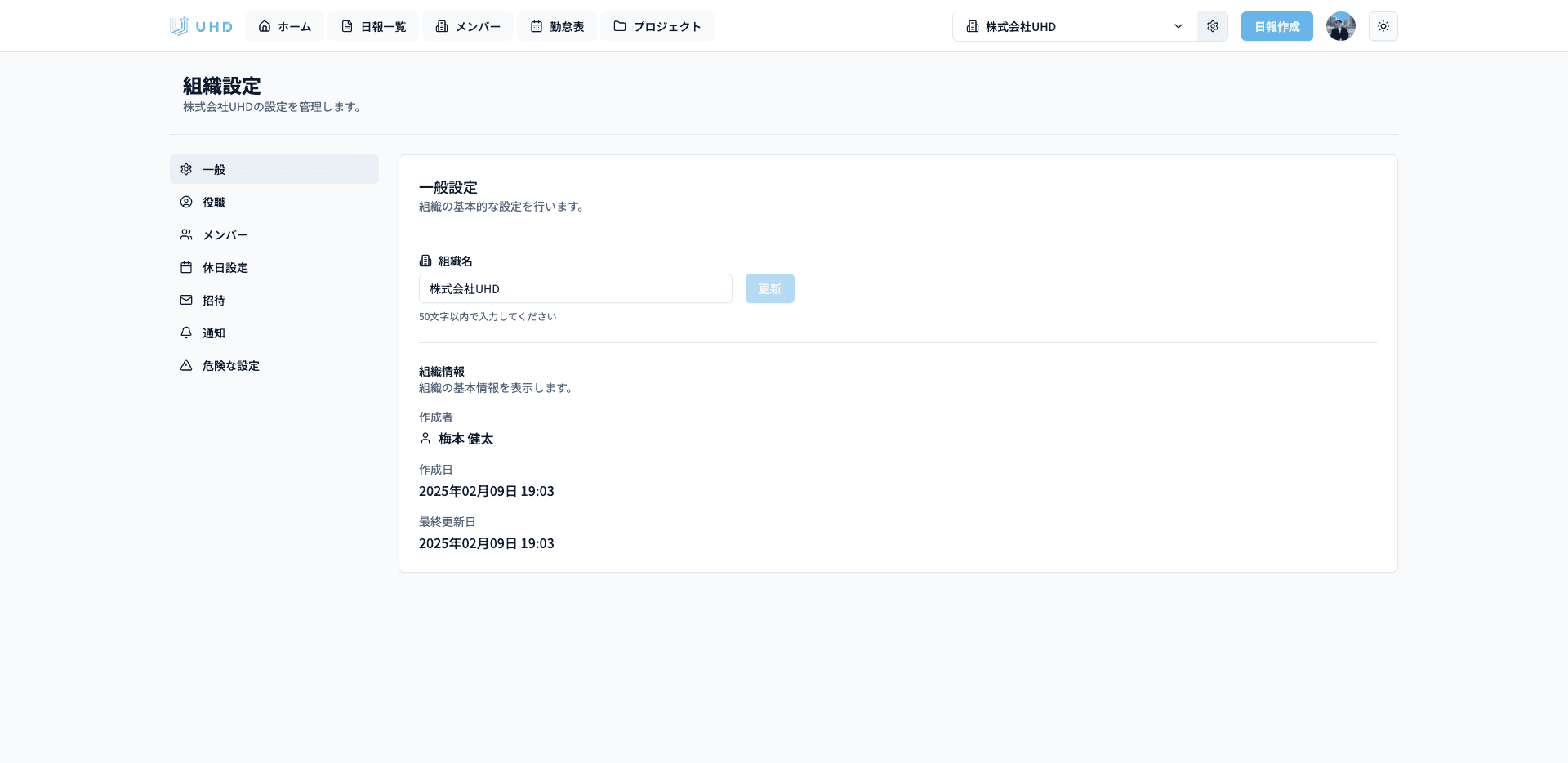Click the 組織設定 page heading

(222, 86)
